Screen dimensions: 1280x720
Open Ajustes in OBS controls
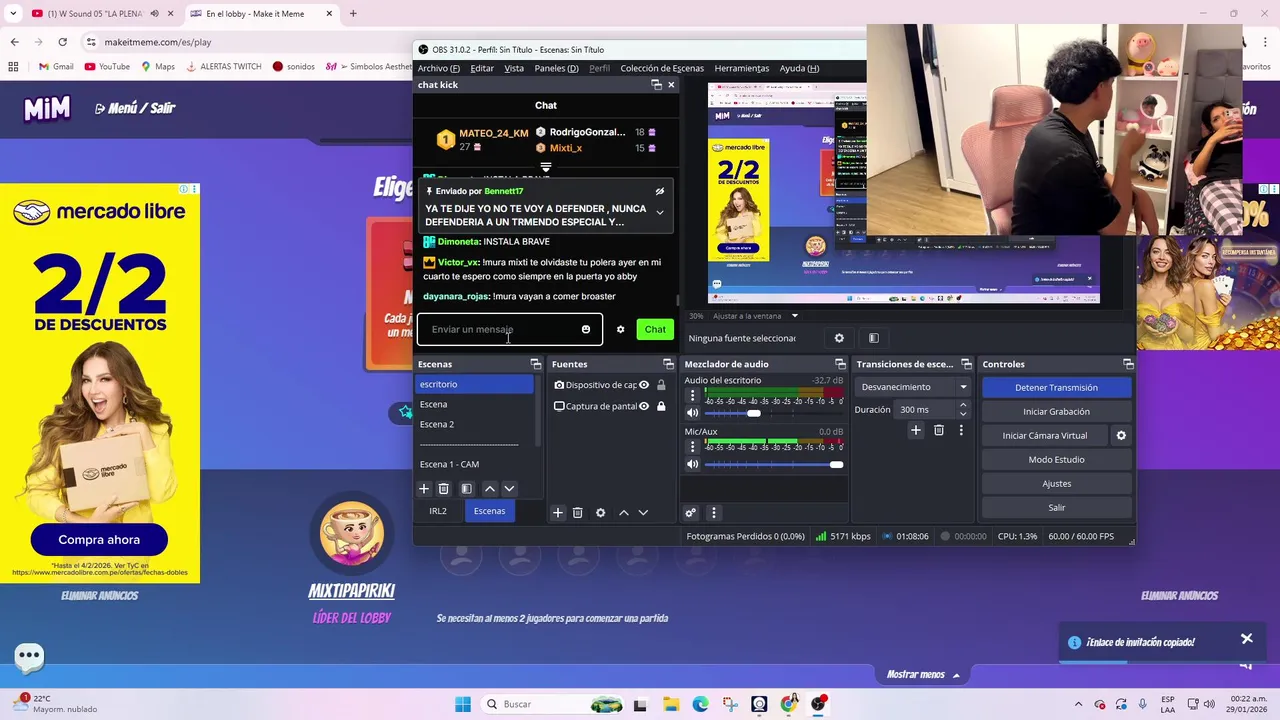[x=1056, y=484]
